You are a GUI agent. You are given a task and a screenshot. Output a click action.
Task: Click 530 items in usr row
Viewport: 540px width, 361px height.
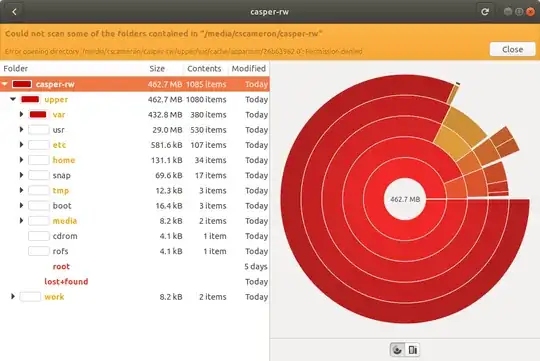[208, 130]
